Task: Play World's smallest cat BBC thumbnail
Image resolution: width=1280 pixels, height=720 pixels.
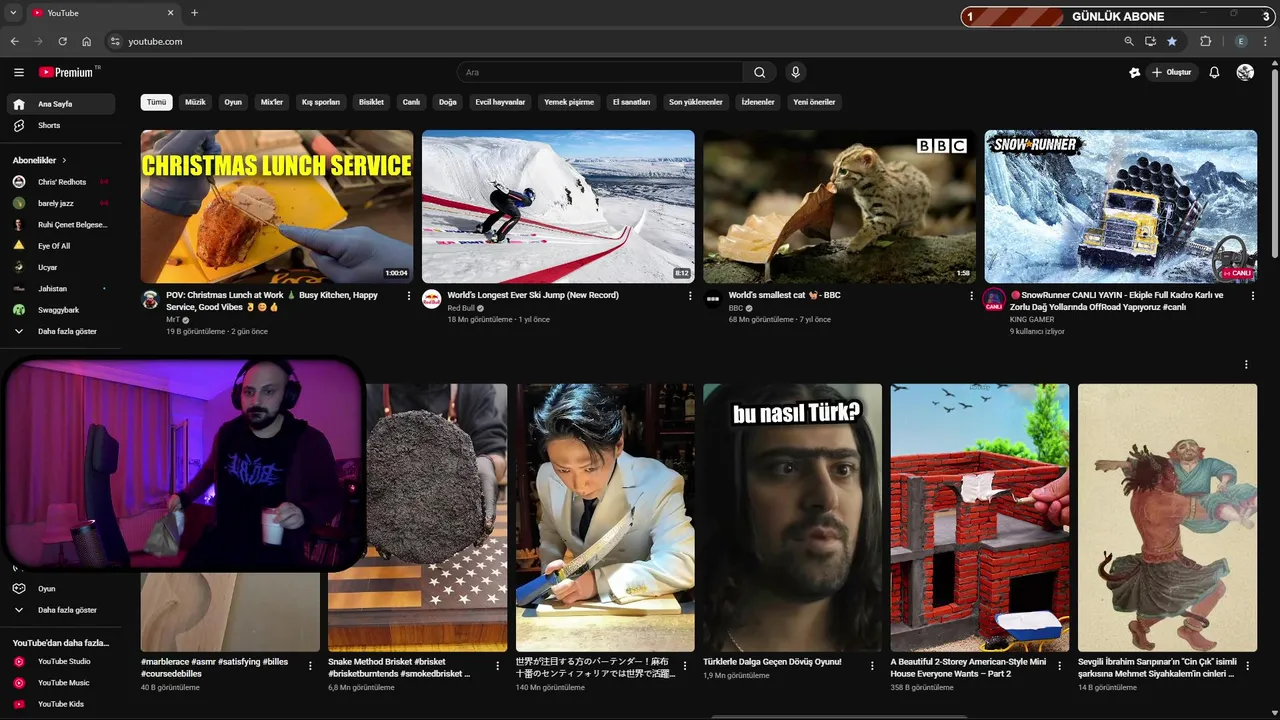Action: 840,206
